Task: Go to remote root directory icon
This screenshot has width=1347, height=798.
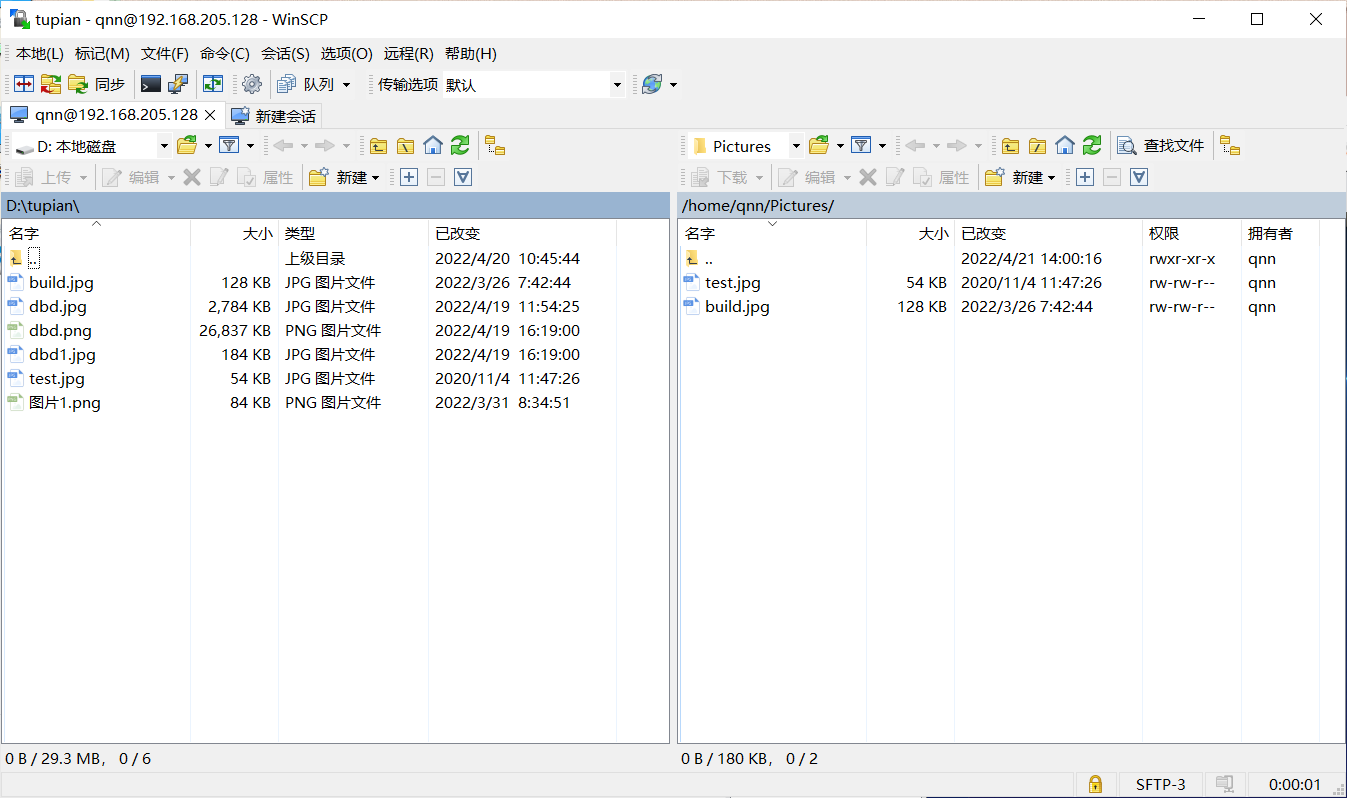Action: [1037, 146]
